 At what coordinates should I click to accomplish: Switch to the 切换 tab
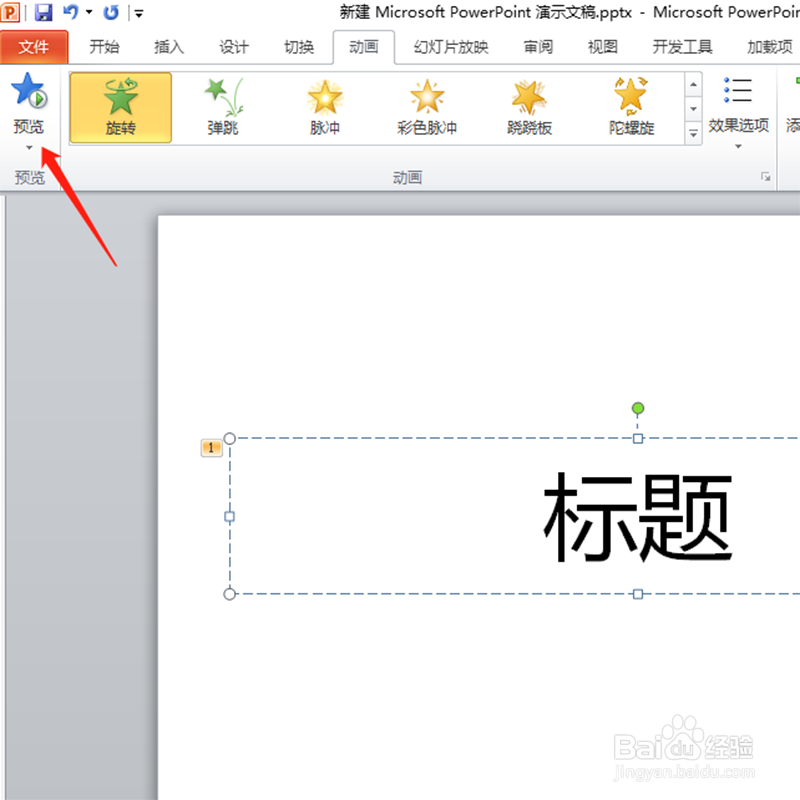(299, 47)
